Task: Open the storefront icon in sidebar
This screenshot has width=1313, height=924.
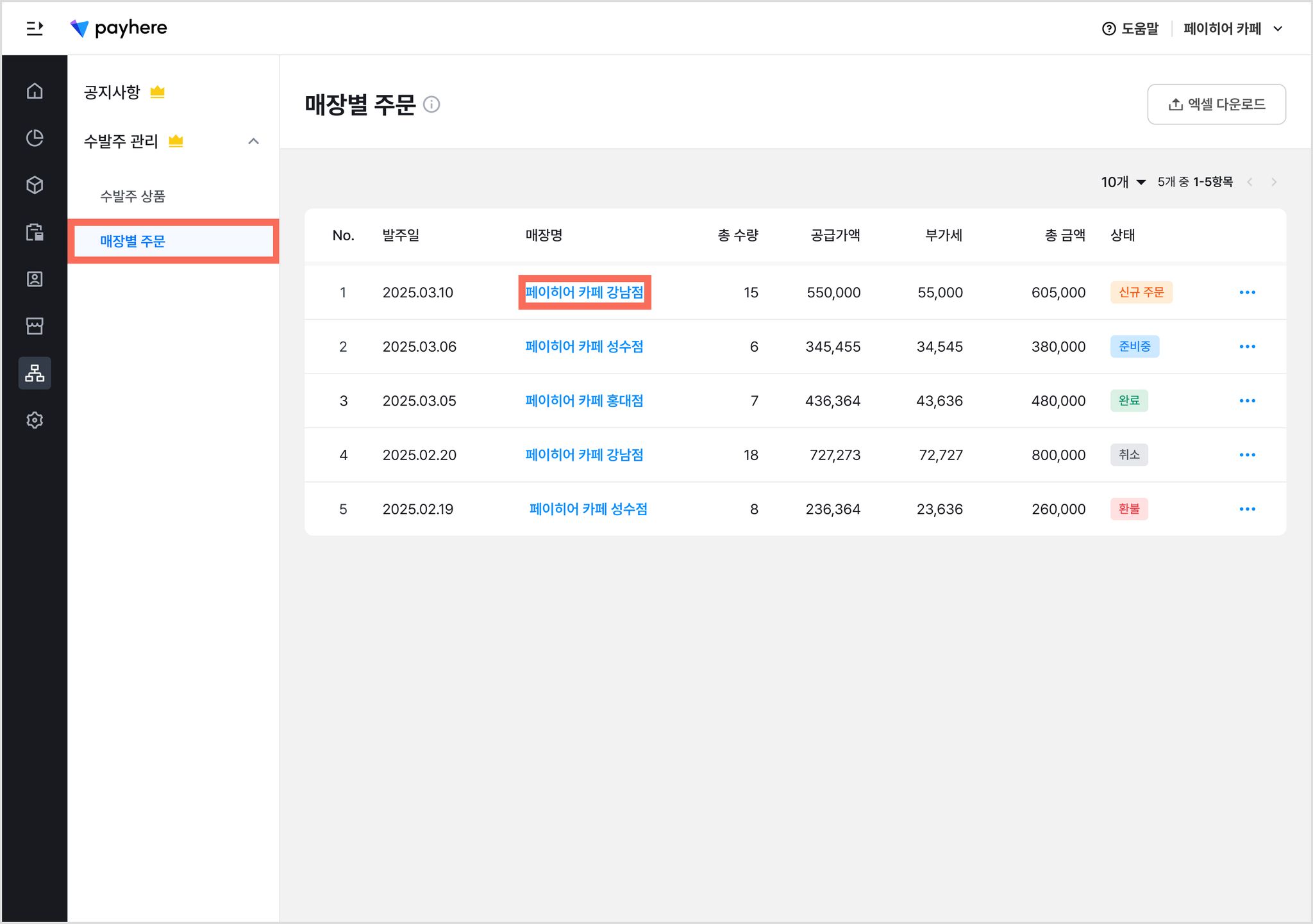Action: (x=35, y=326)
